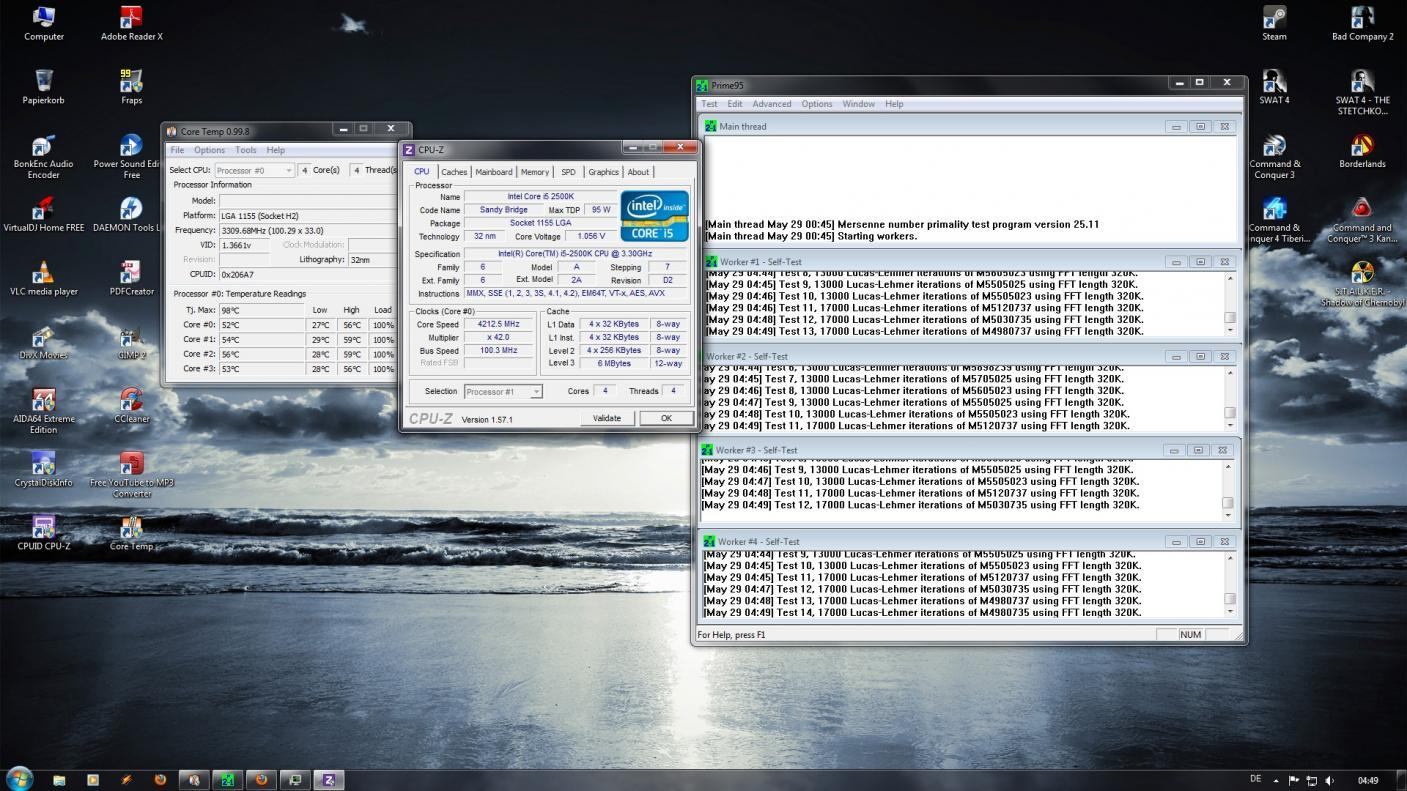Open Prime95 Help menu

(894, 104)
